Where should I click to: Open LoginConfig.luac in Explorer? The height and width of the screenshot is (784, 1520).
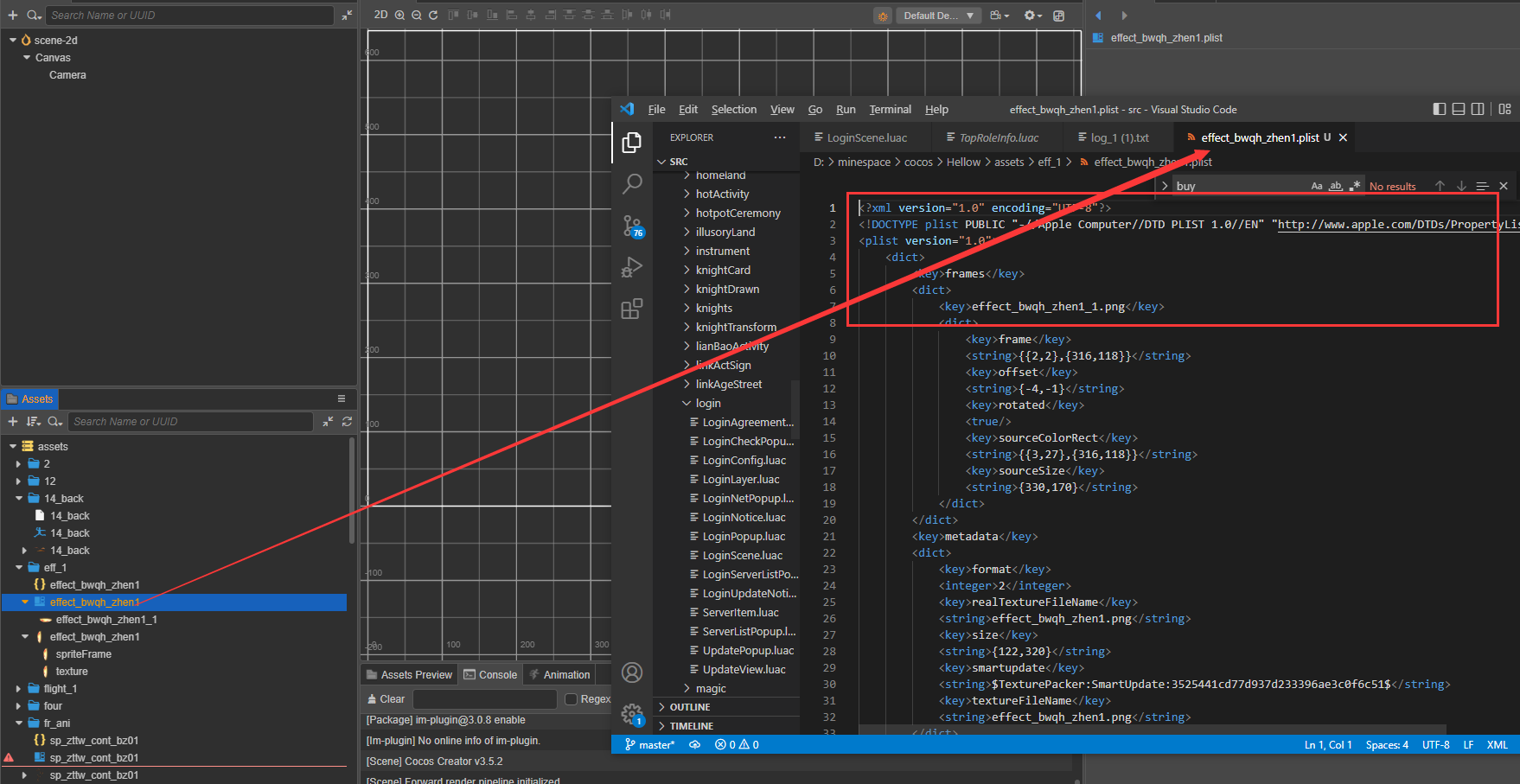click(x=744, y=461)
